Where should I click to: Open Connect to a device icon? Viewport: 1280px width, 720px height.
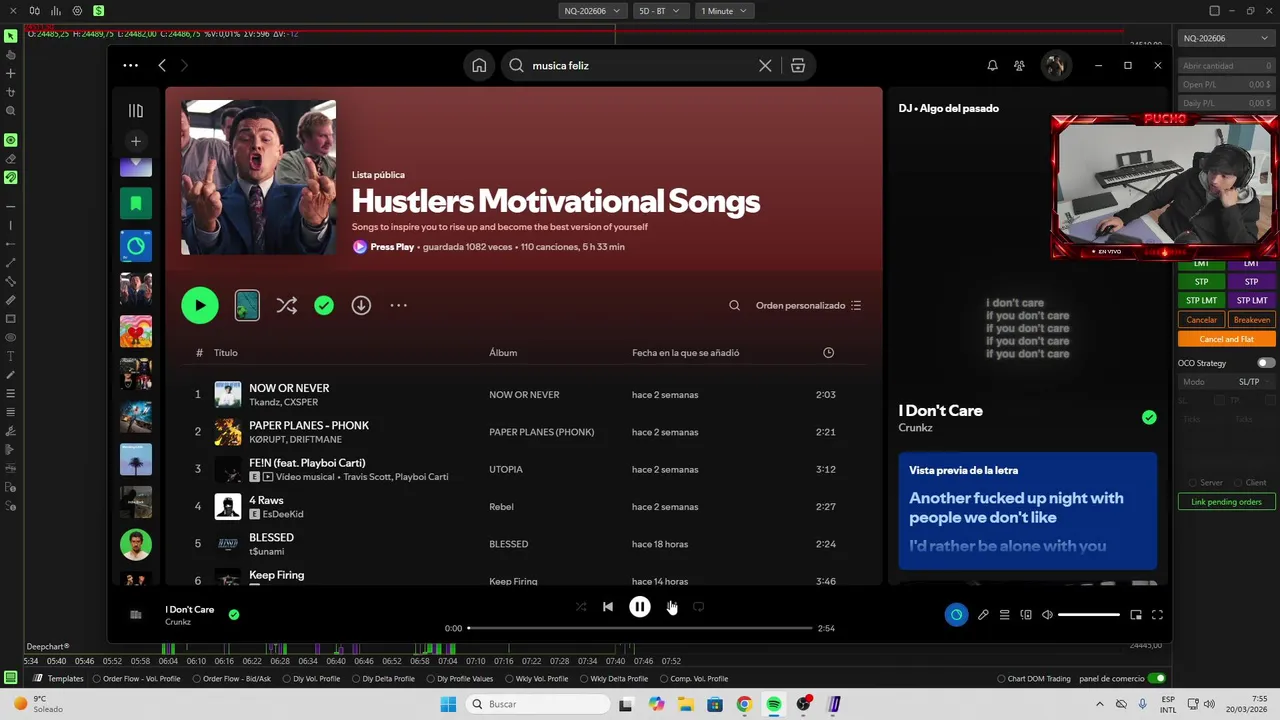tap(1026, 615)
